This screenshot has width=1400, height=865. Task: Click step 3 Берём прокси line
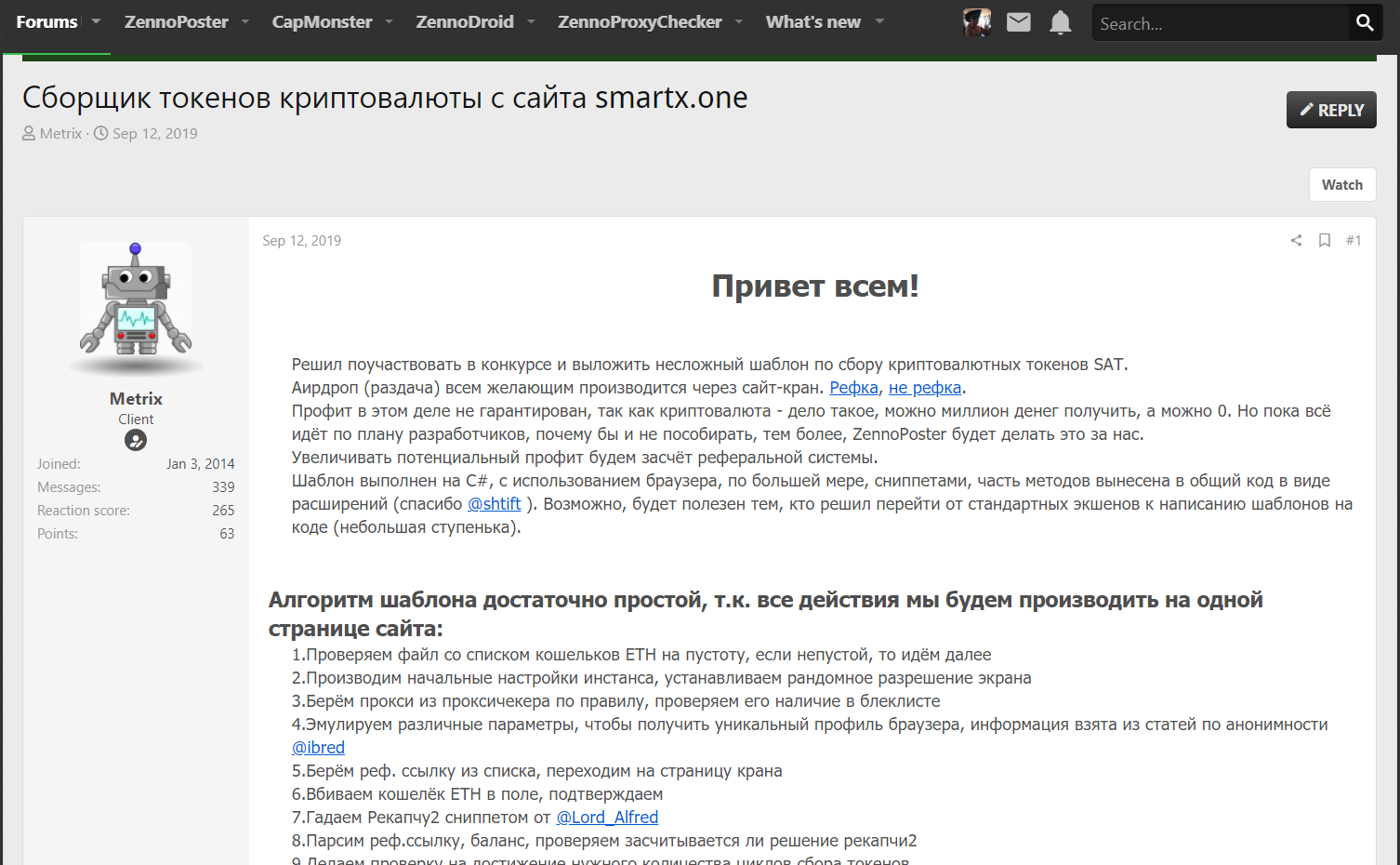[x=615, y=701]
